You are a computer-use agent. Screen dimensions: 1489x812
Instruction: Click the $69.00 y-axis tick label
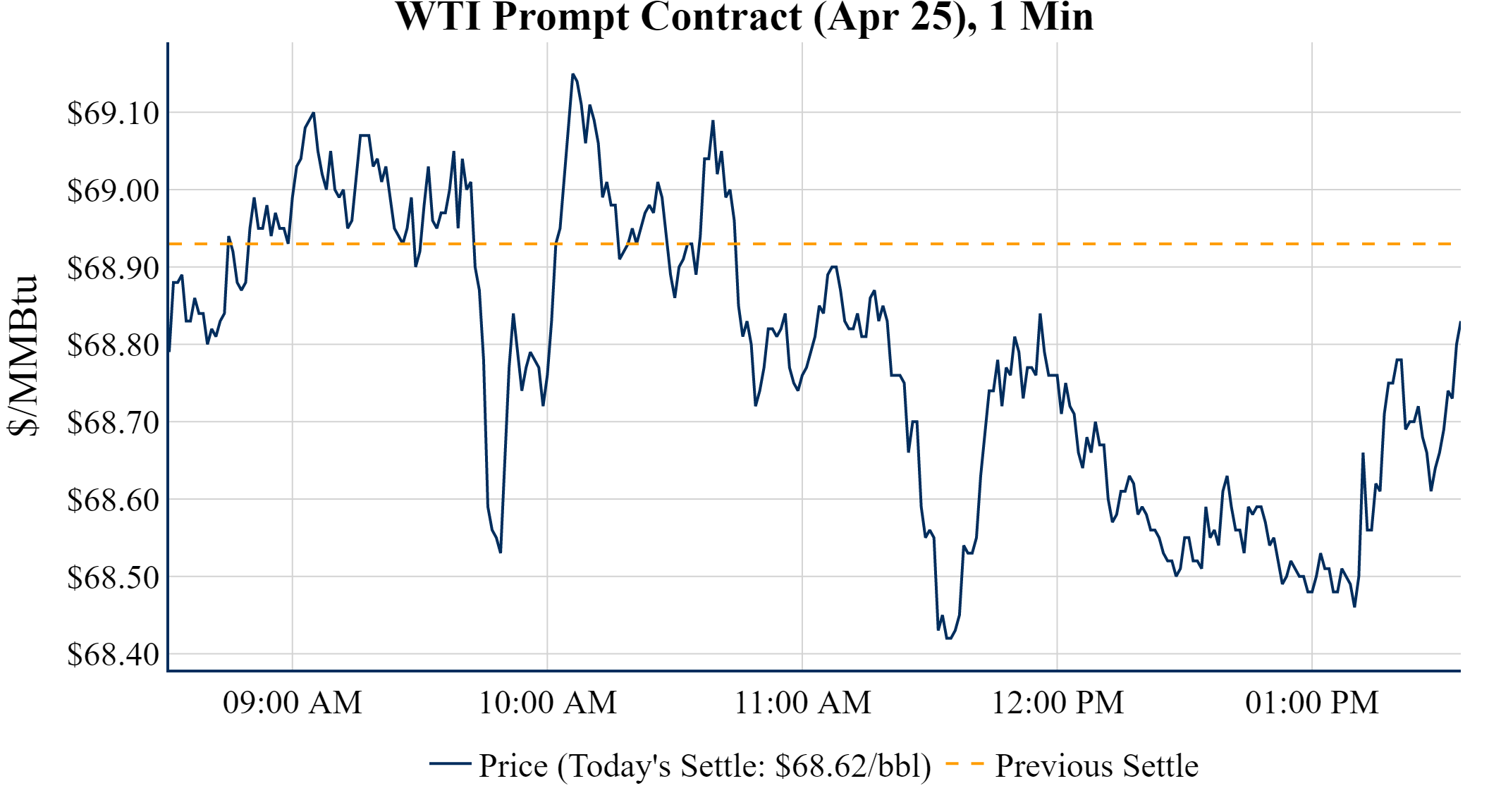(x=114, y=190)
